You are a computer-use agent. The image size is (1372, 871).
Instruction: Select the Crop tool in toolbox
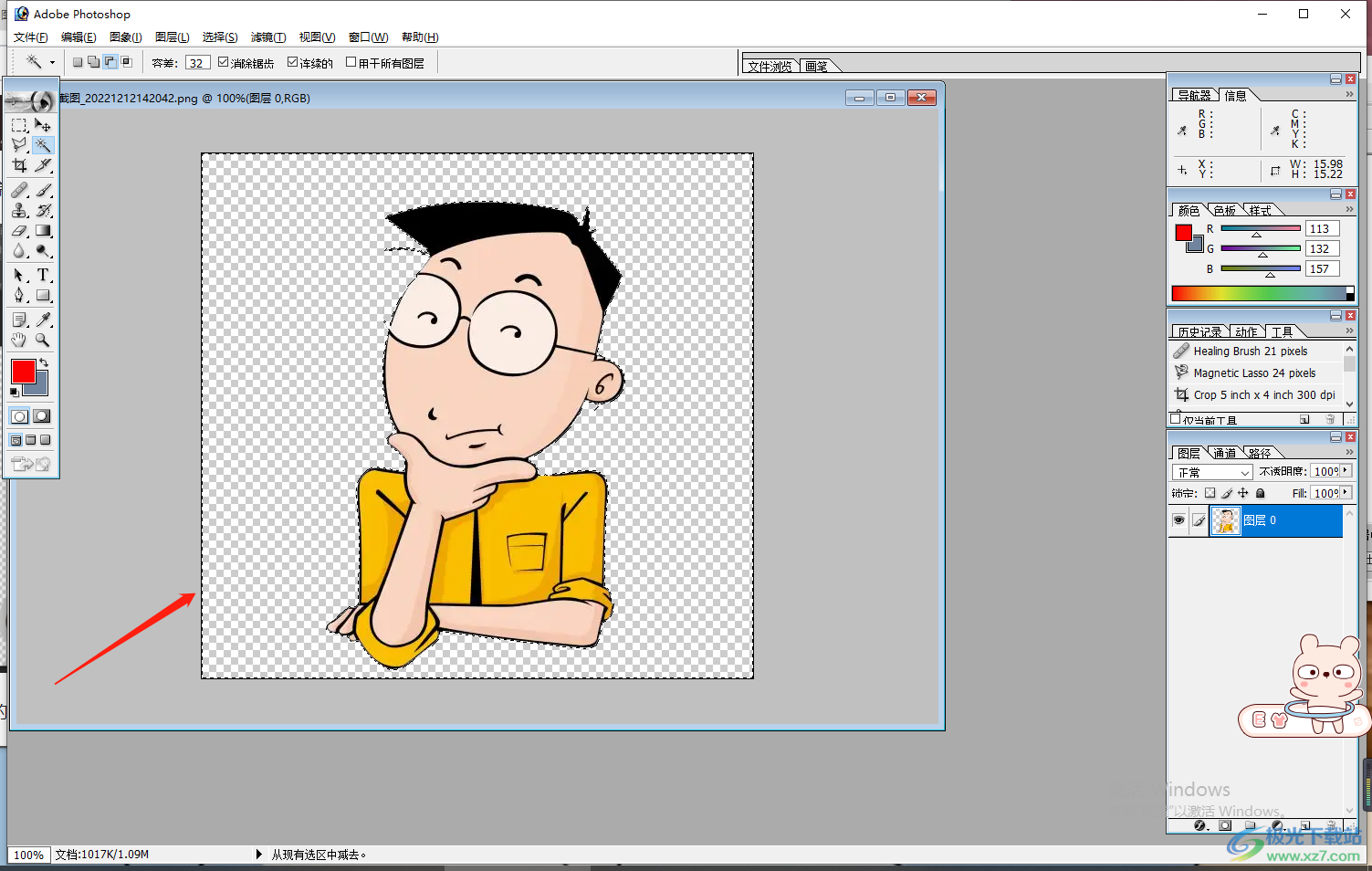[x=19, y=165]
